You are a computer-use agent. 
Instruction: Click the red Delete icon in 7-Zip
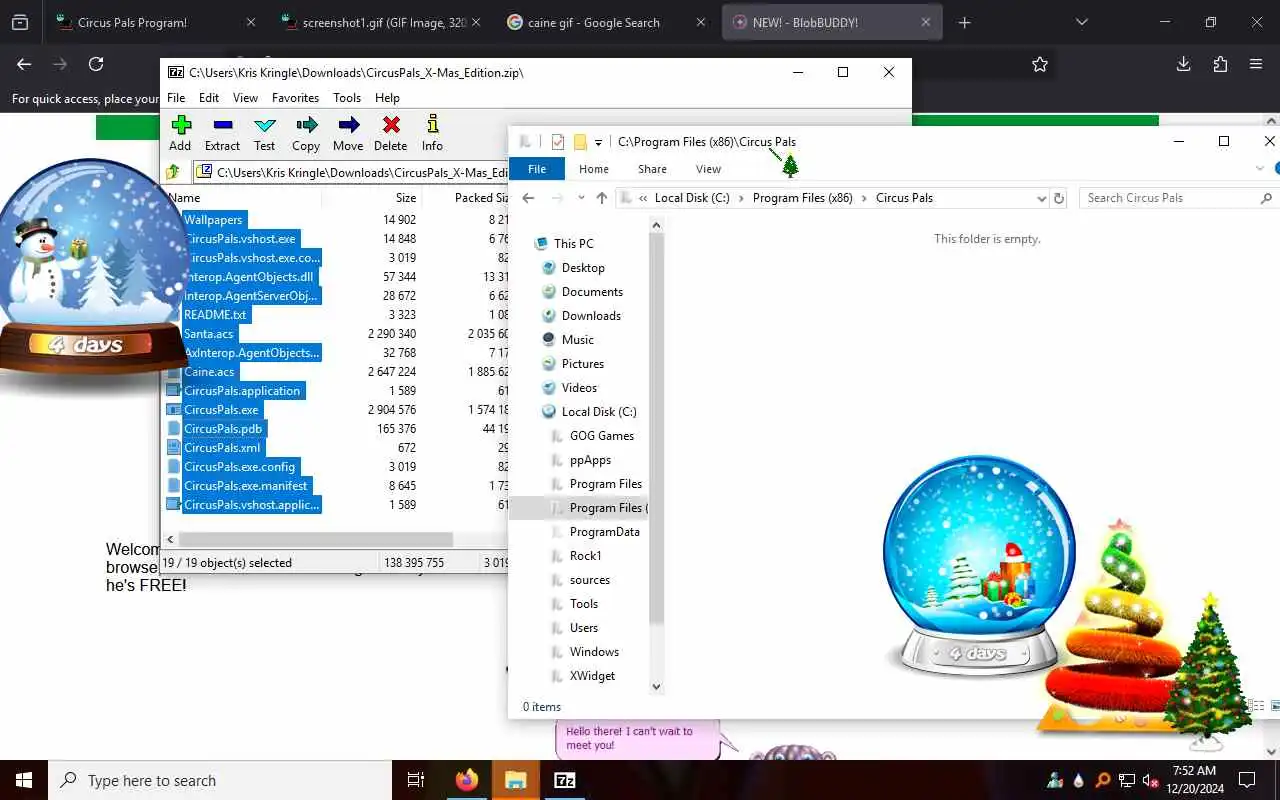click(x=391, y=133)
